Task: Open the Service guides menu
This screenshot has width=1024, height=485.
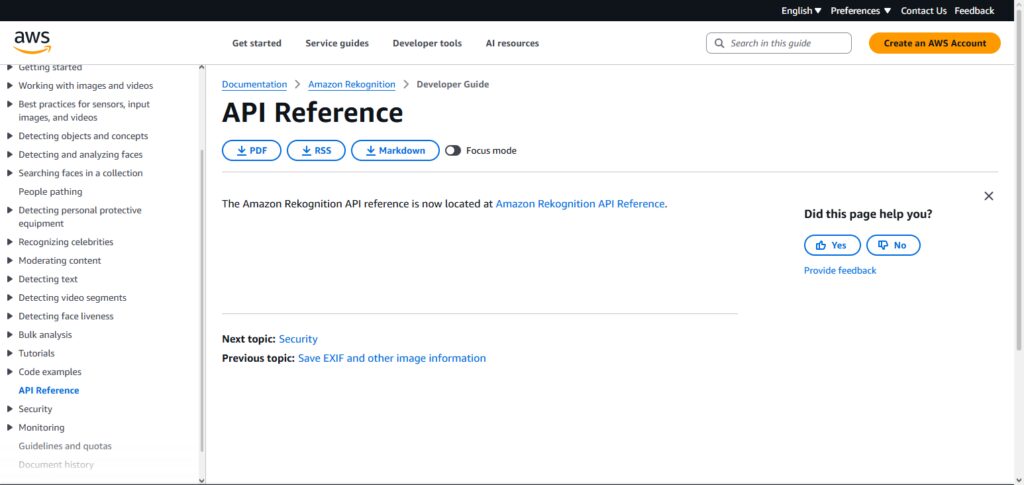Action: coord(337,43)
